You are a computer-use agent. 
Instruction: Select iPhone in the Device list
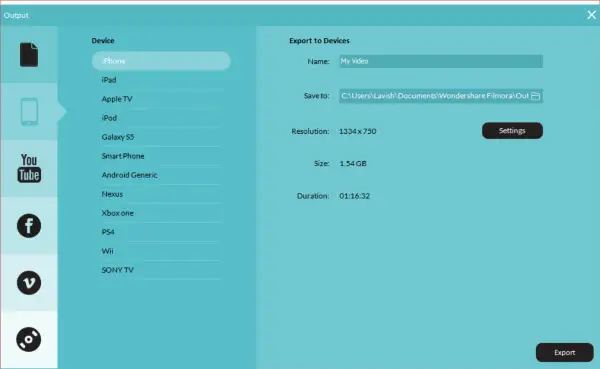tap(161, 61)
